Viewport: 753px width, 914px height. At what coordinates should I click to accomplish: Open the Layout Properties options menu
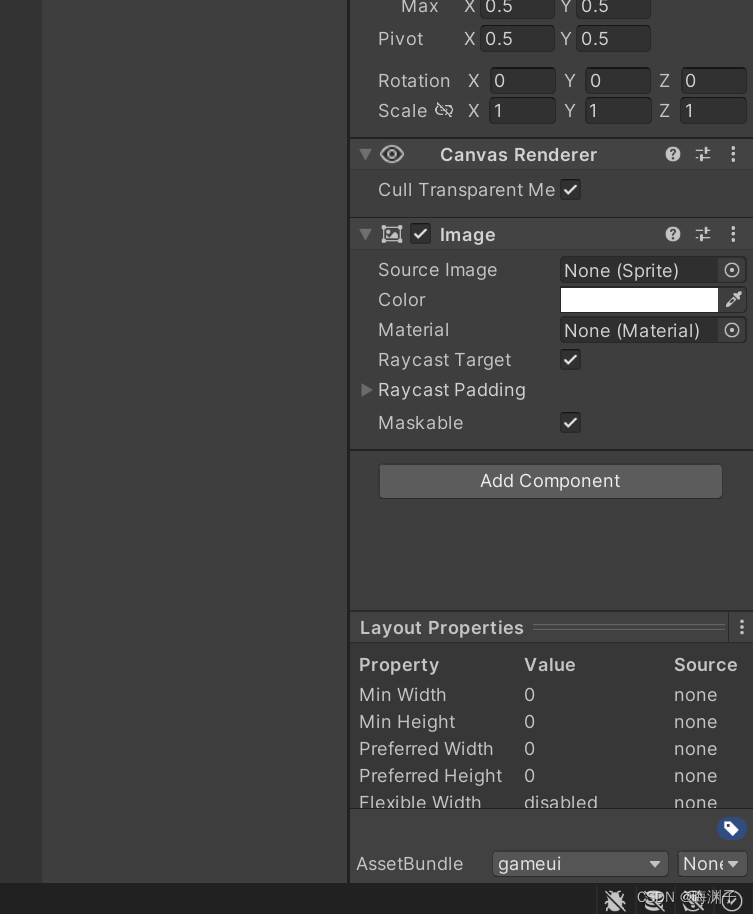[x=742, y=627]
